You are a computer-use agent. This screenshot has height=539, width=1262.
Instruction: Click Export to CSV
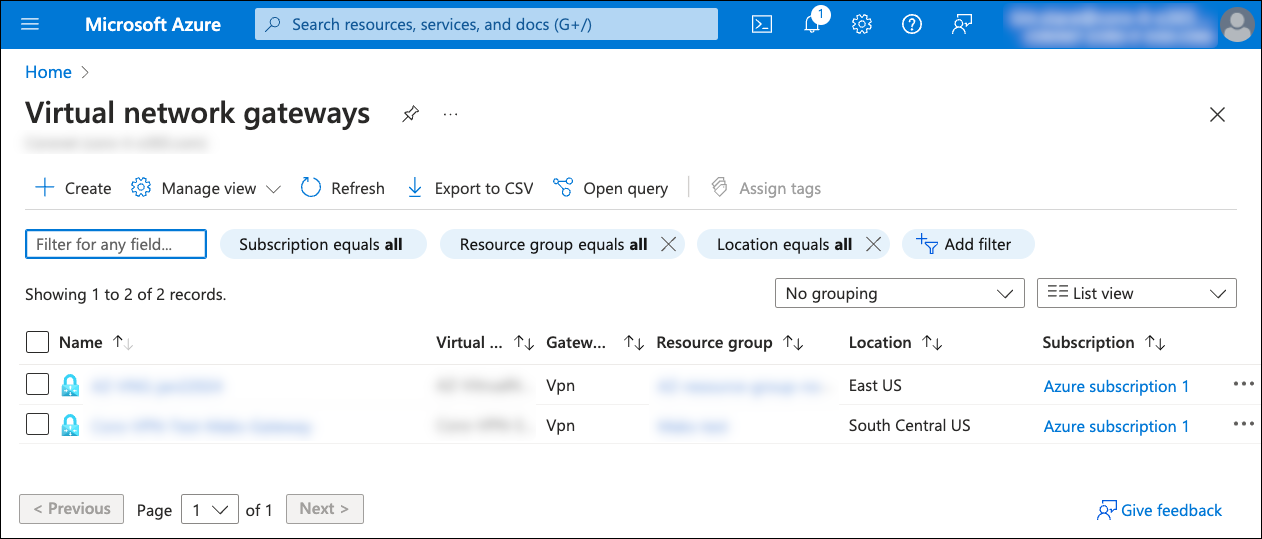pos(470,188)
